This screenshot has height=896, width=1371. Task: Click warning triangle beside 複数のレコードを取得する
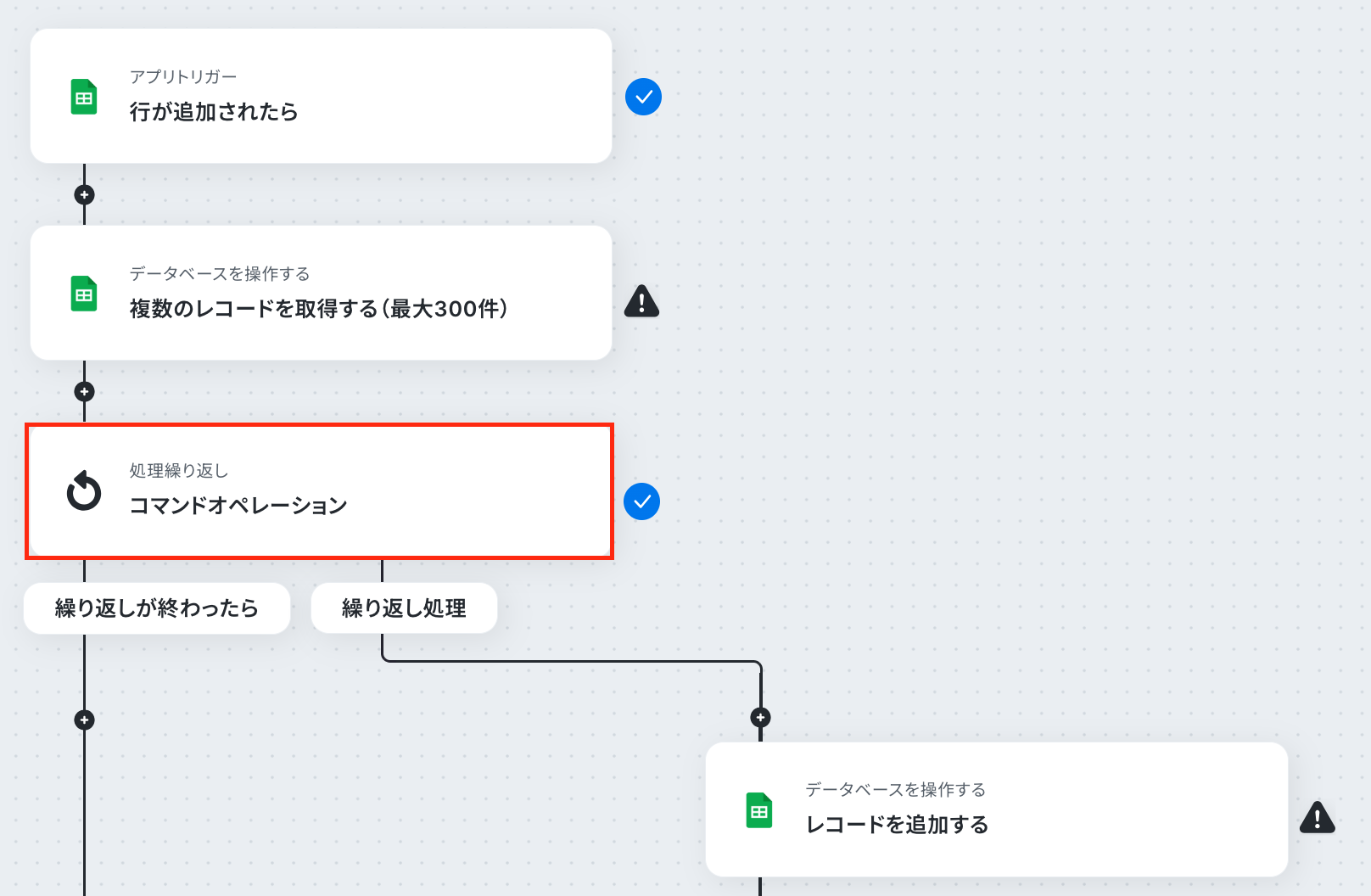click(641, 301)
